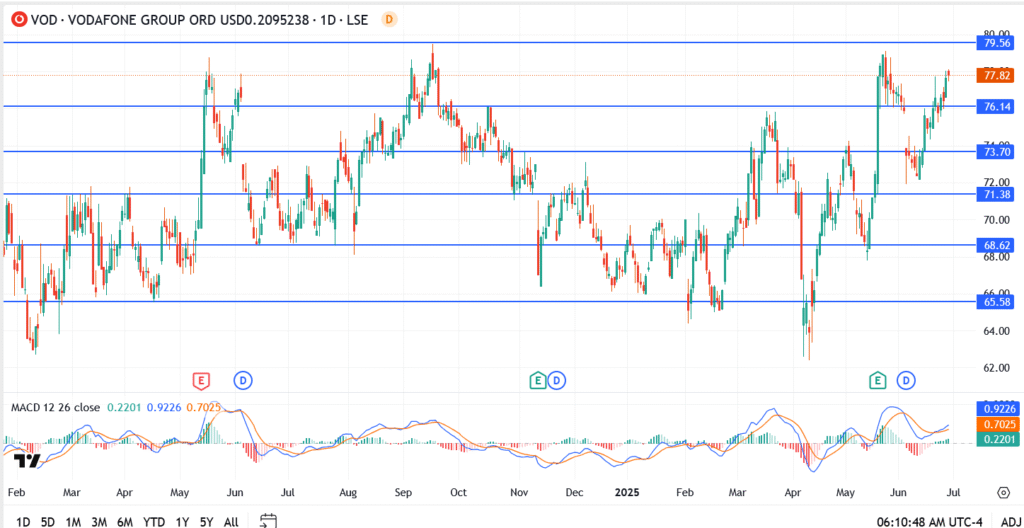Select the YTD time range
The image size is (1024, 528).
[154, 521]
